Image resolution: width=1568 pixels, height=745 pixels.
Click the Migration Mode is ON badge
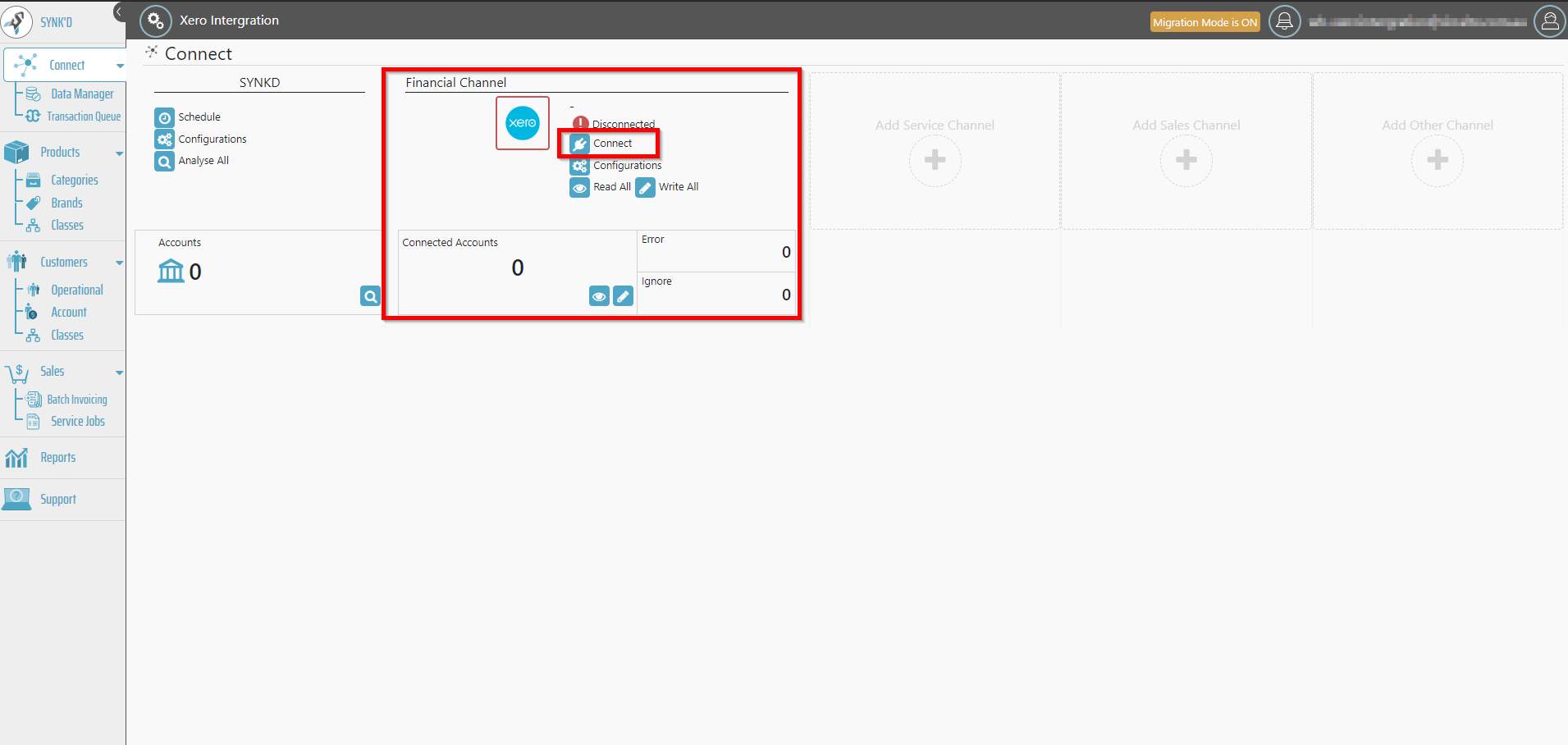(1205, 22)
